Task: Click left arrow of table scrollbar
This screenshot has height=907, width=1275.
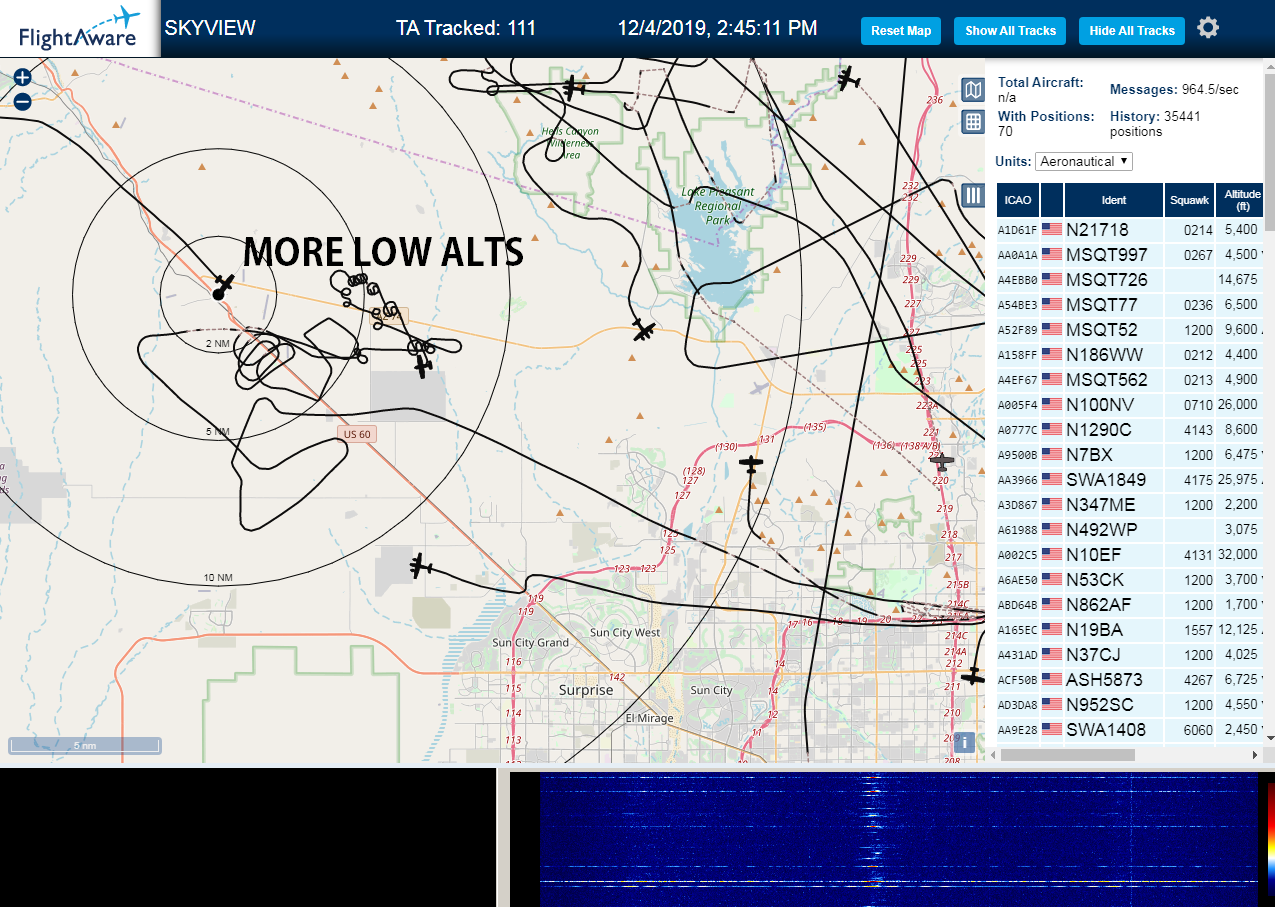Action: [x=993, y=755]
